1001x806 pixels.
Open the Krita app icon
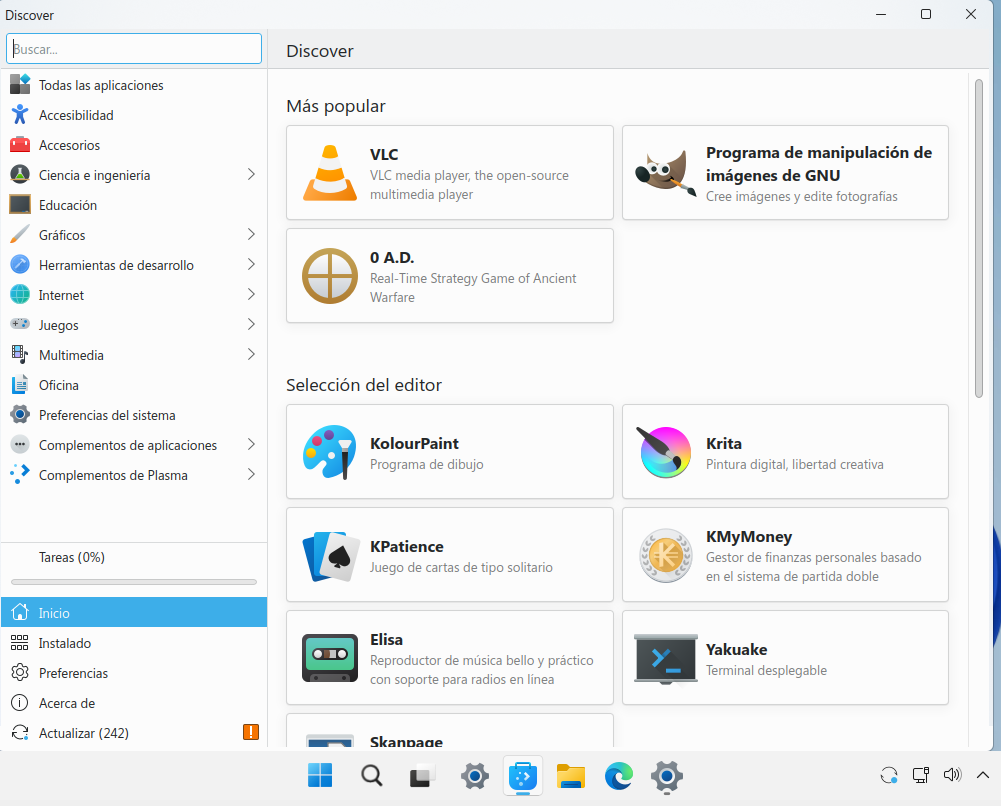pos(665,452)
